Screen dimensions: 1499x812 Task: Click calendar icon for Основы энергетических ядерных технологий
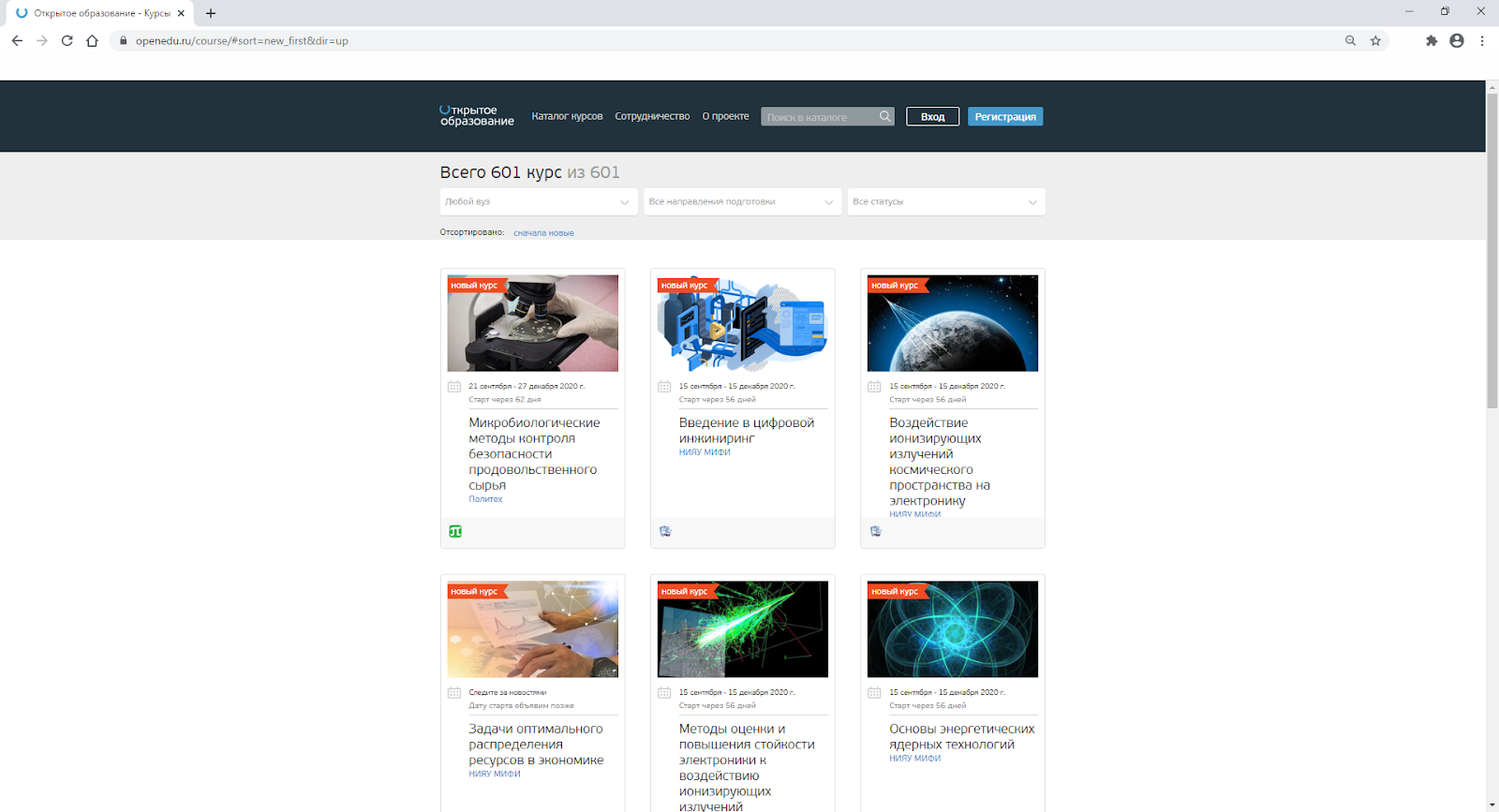tap(874, 693)
